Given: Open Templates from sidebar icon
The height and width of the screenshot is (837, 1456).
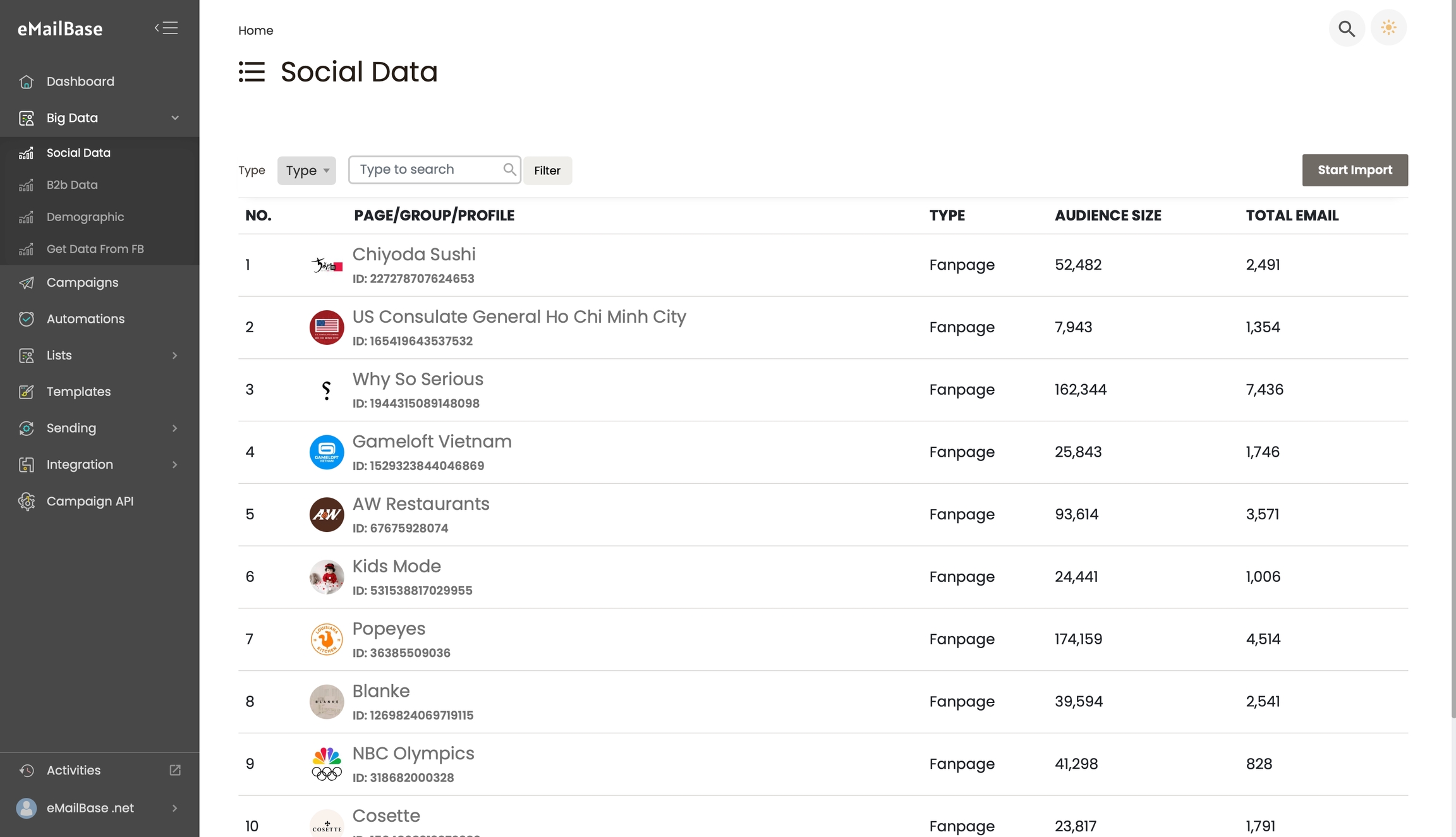Looking at the screenshot, I should click(27, 392).
